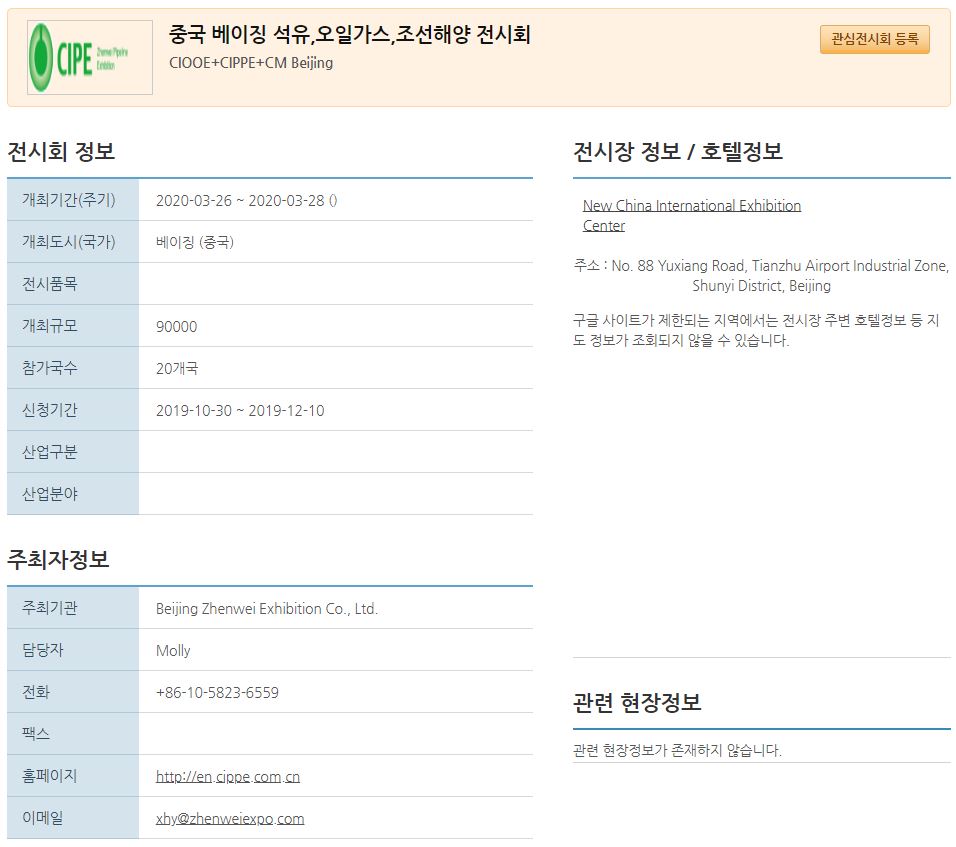Click the organizer Beijing Zhenwei Exhibition Co., Ltd.

(266, 609)
